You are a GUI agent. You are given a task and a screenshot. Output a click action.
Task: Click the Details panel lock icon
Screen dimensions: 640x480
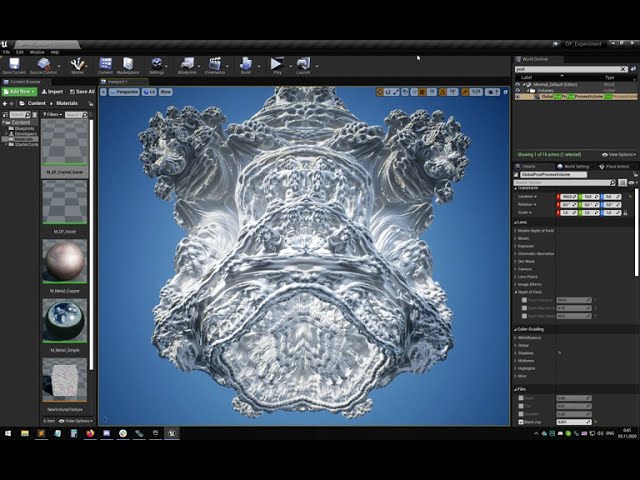click(x=635, y=174)
